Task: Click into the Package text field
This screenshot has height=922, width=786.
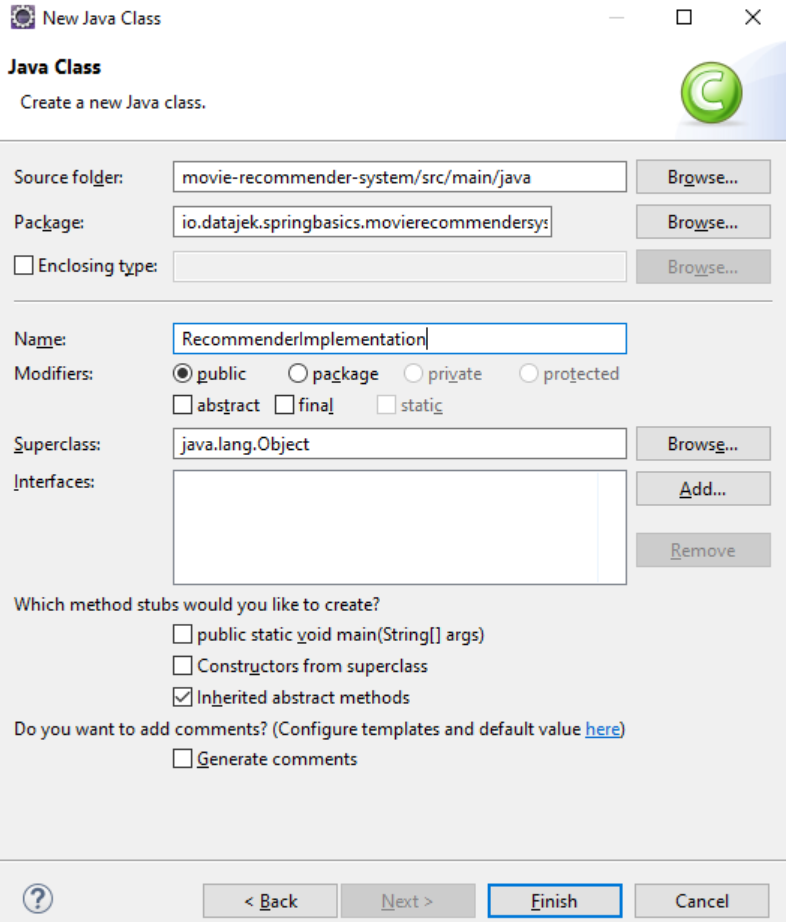Action: (362, 222)
